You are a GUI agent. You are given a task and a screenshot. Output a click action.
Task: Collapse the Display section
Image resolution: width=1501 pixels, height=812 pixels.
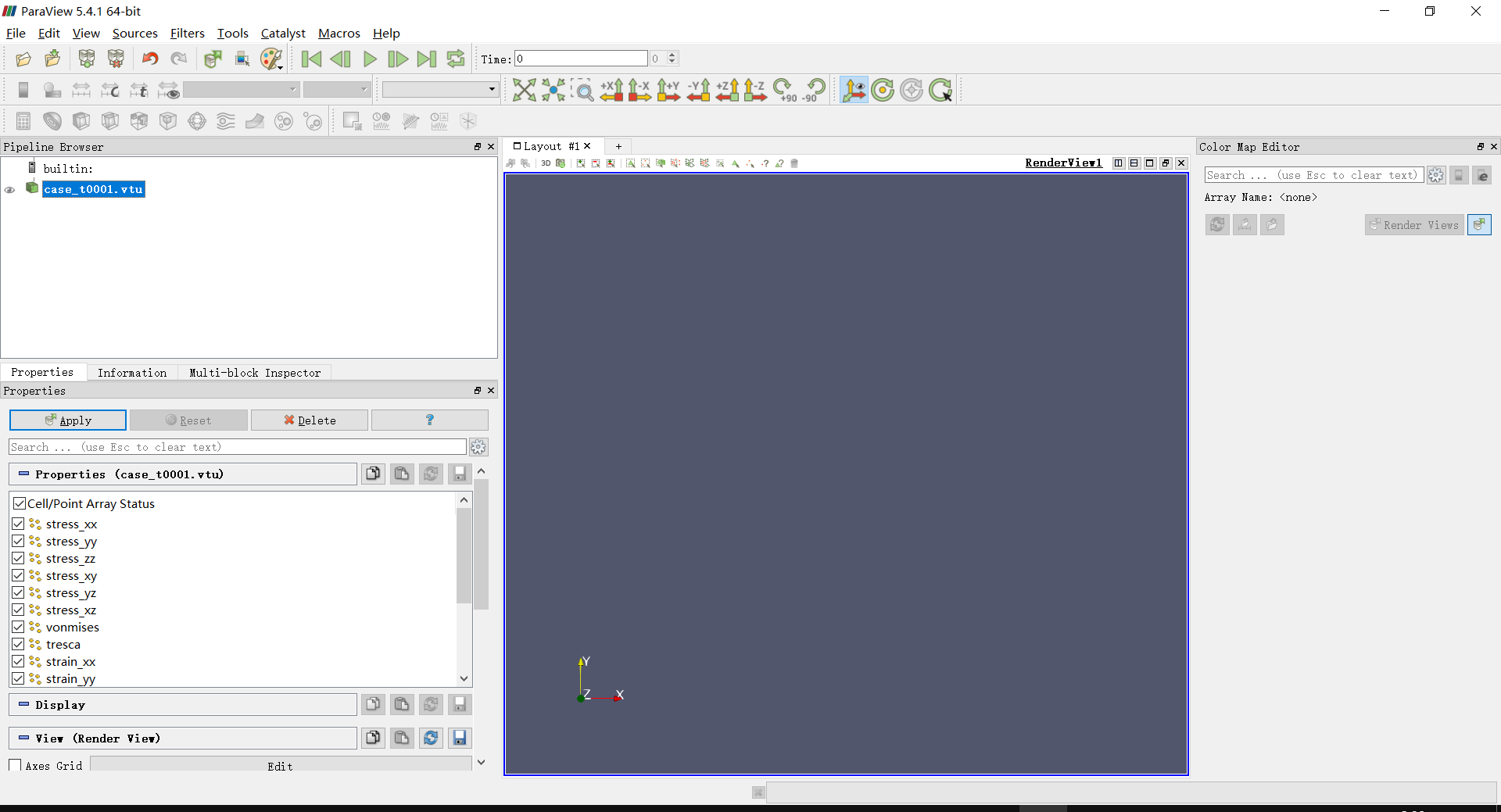[23, 704]
